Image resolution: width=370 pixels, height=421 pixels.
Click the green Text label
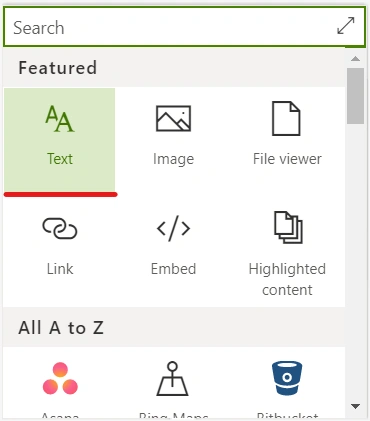60,159
